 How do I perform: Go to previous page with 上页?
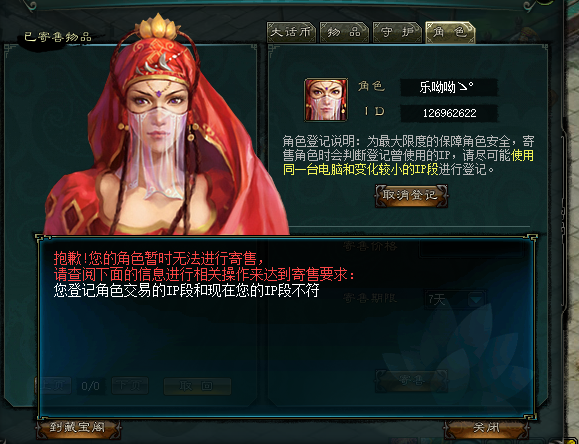54,386
